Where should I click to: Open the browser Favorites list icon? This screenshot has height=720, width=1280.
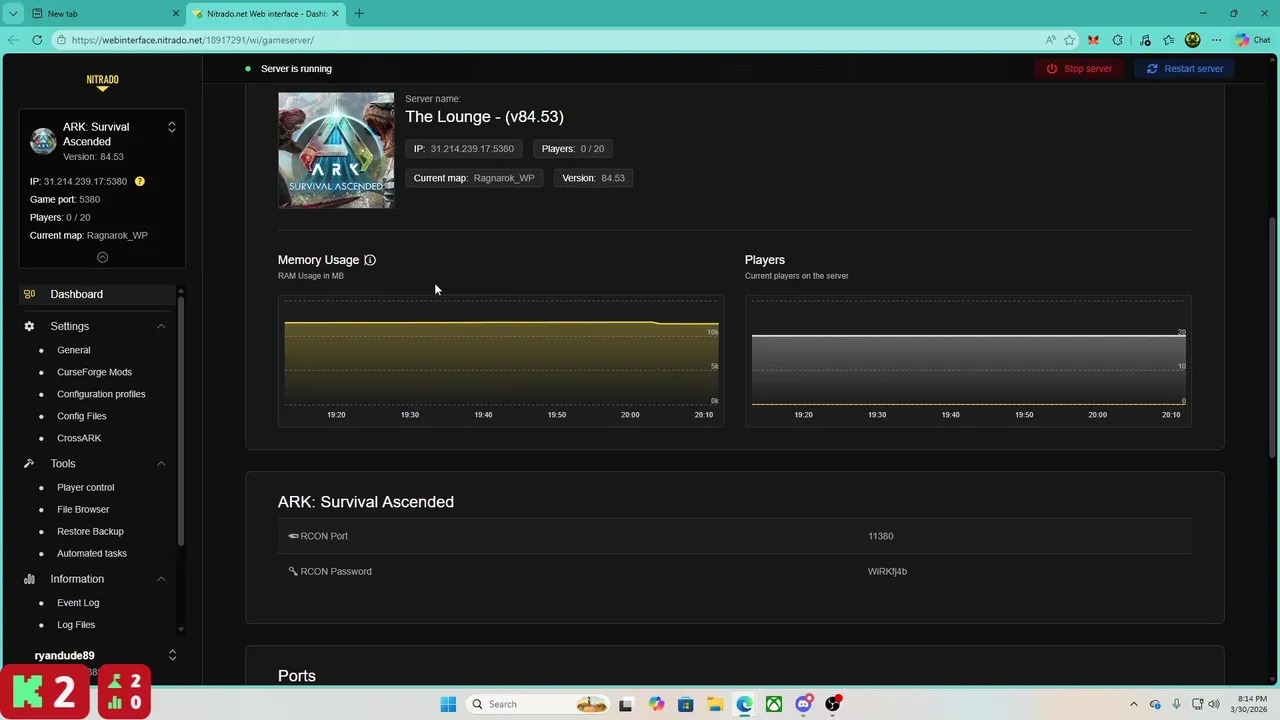pos(1168,40)
